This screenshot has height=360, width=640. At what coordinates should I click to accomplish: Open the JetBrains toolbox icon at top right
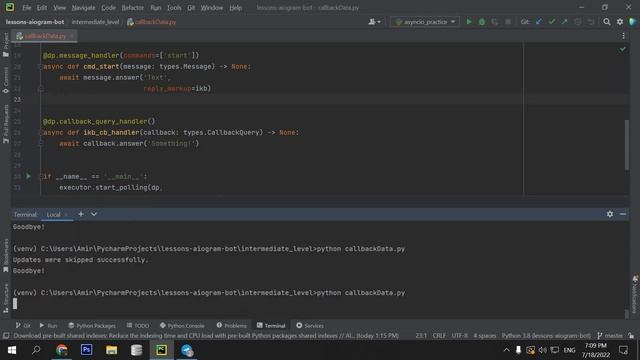tap(633, 22)
